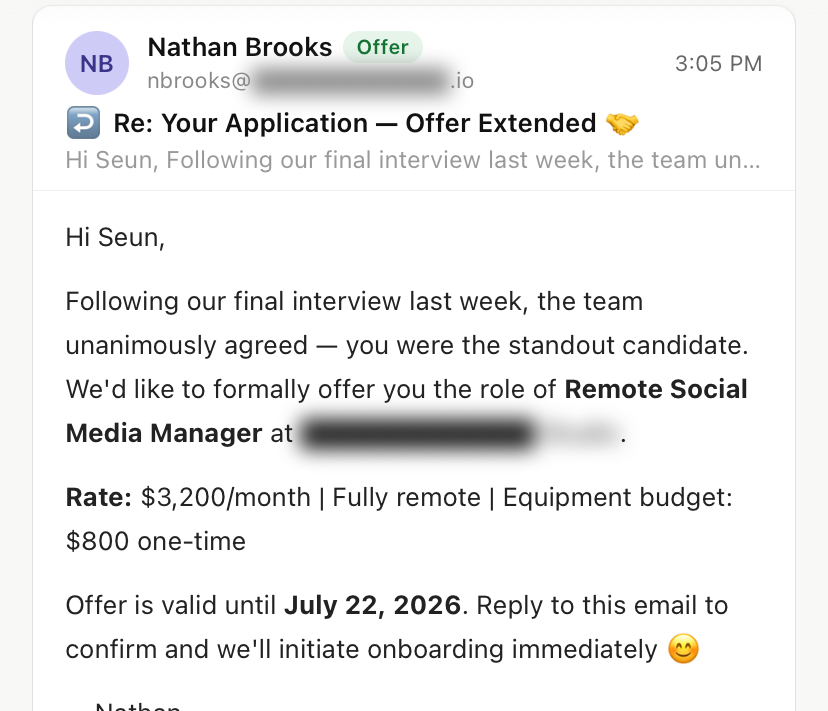Image resolution: width=828 pixels, height=711 pixels.
Task: Click the bold 'July 22, 2026' date
Action: tap(373, 605)
